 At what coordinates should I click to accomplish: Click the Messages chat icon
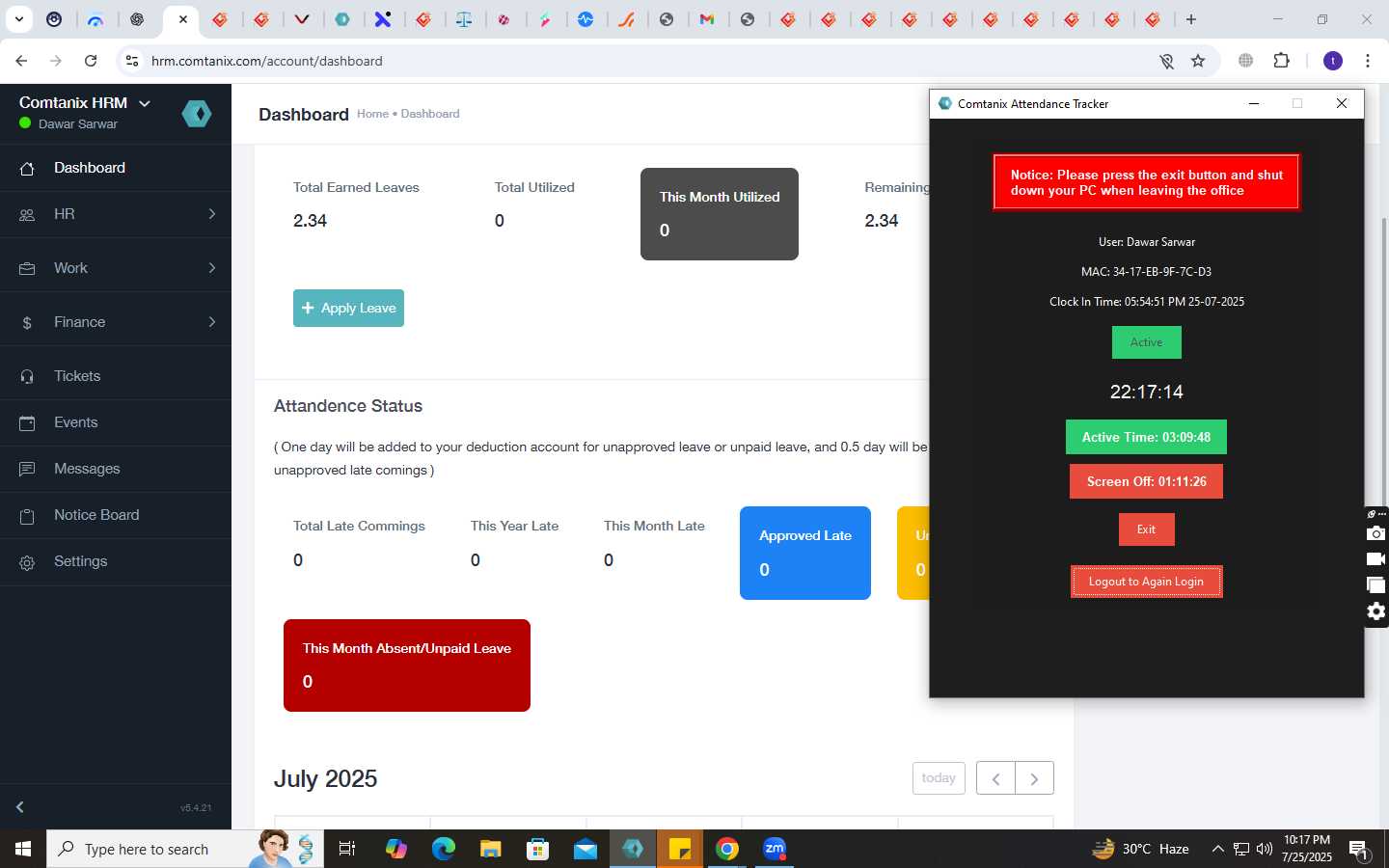(x=27, y=470)
